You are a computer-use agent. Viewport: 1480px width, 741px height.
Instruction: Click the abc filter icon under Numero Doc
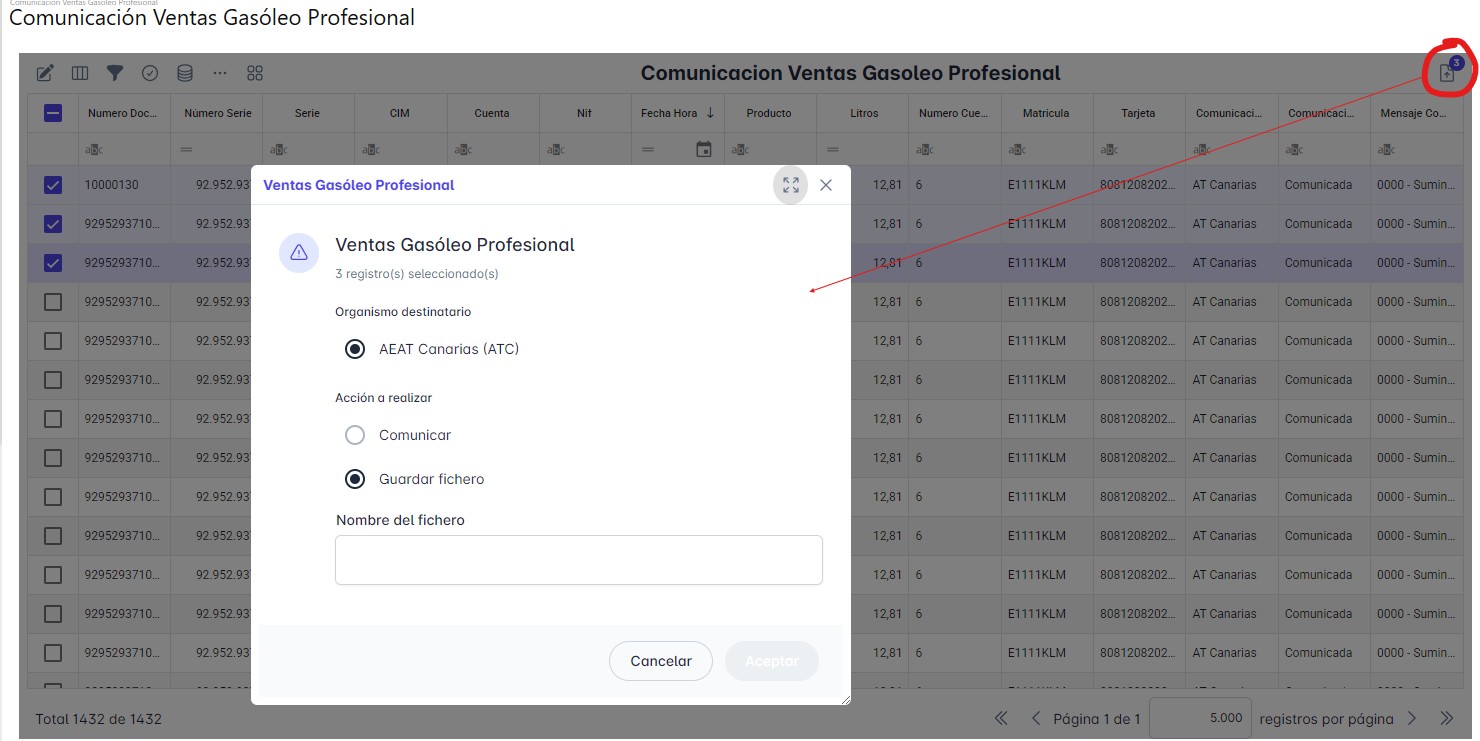click(x=93, y=150)
